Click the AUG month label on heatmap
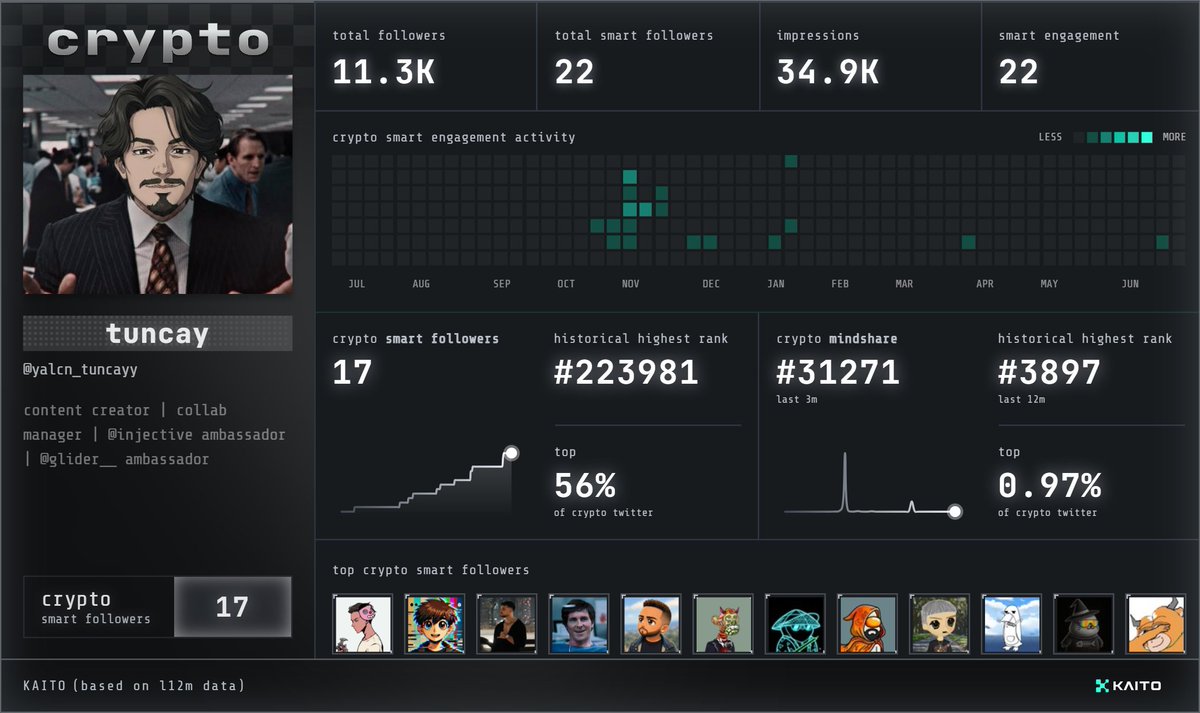Screen dimensions: 1200x713 (421, 284)
